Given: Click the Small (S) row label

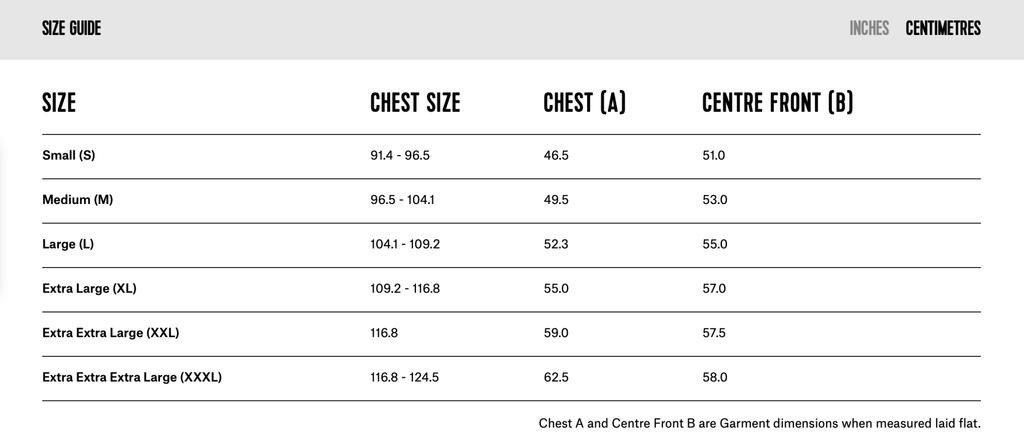Looking at the screenshot, I should coord(69,156).
